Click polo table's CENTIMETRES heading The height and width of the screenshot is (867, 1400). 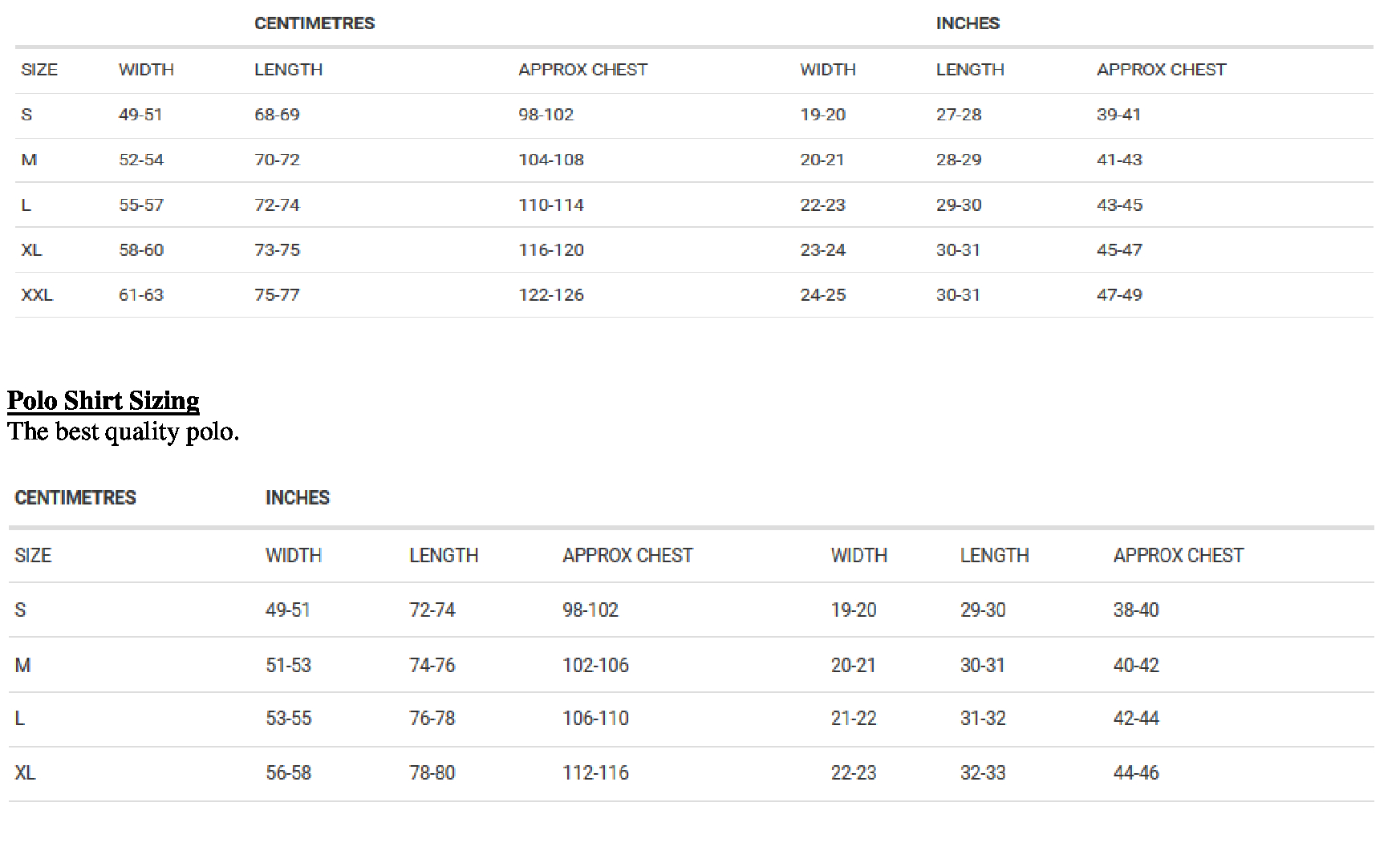[75, 497]
